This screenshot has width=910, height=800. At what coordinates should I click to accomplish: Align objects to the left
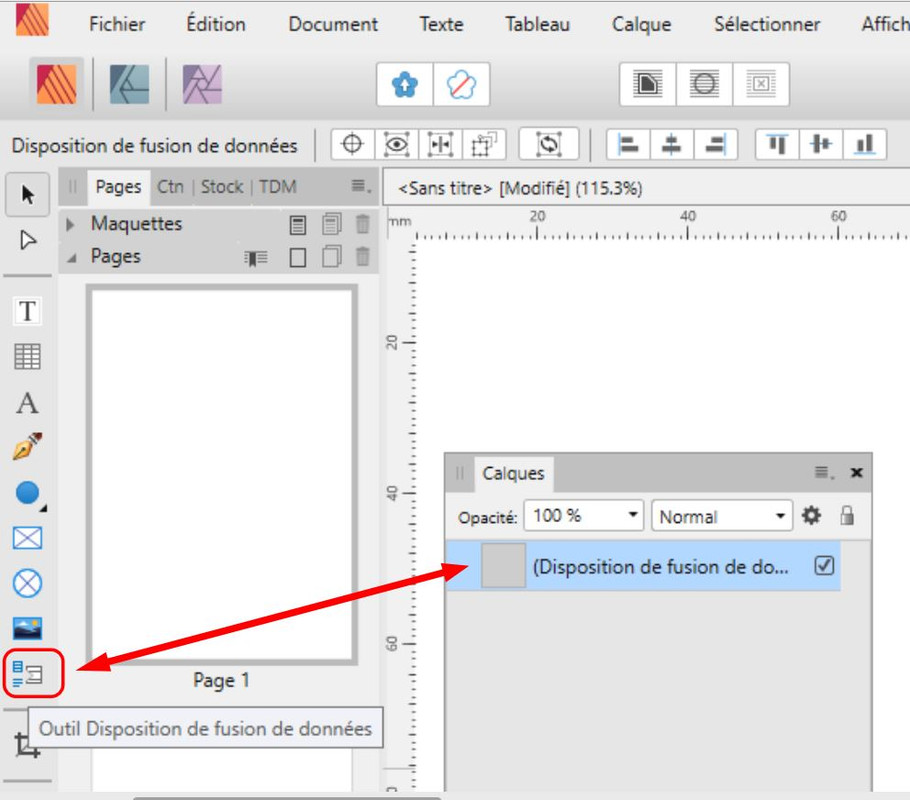628,144
